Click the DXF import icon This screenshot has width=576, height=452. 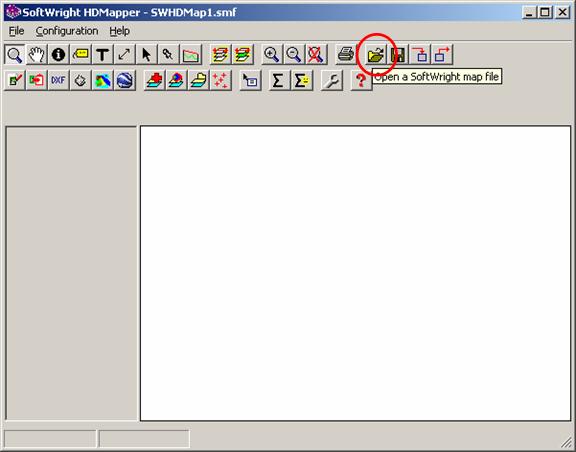(58, 80)
